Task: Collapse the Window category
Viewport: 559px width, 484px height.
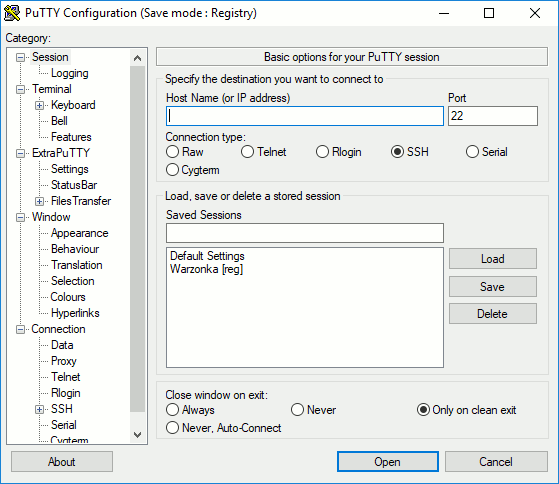Action: 21,217
